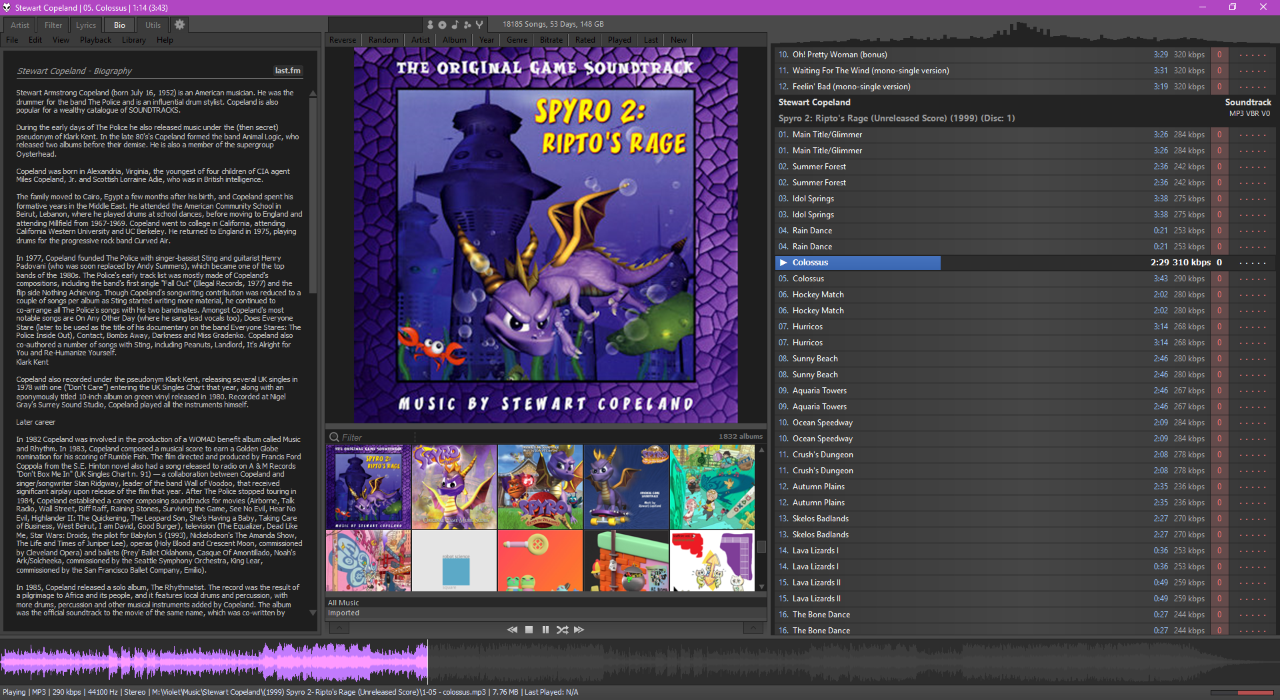Set rating dots for playing Colossus track
The width and height of the screenshot is (1280, 700).
tap(1251, 263)
